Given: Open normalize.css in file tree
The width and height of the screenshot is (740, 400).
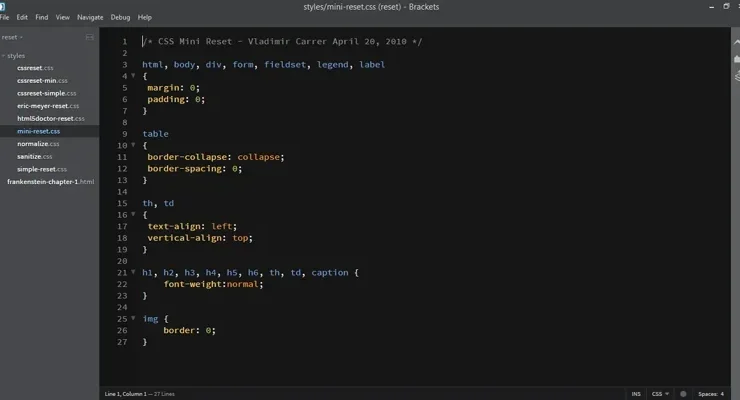Looking at the screenshot, I should point(38,144).
